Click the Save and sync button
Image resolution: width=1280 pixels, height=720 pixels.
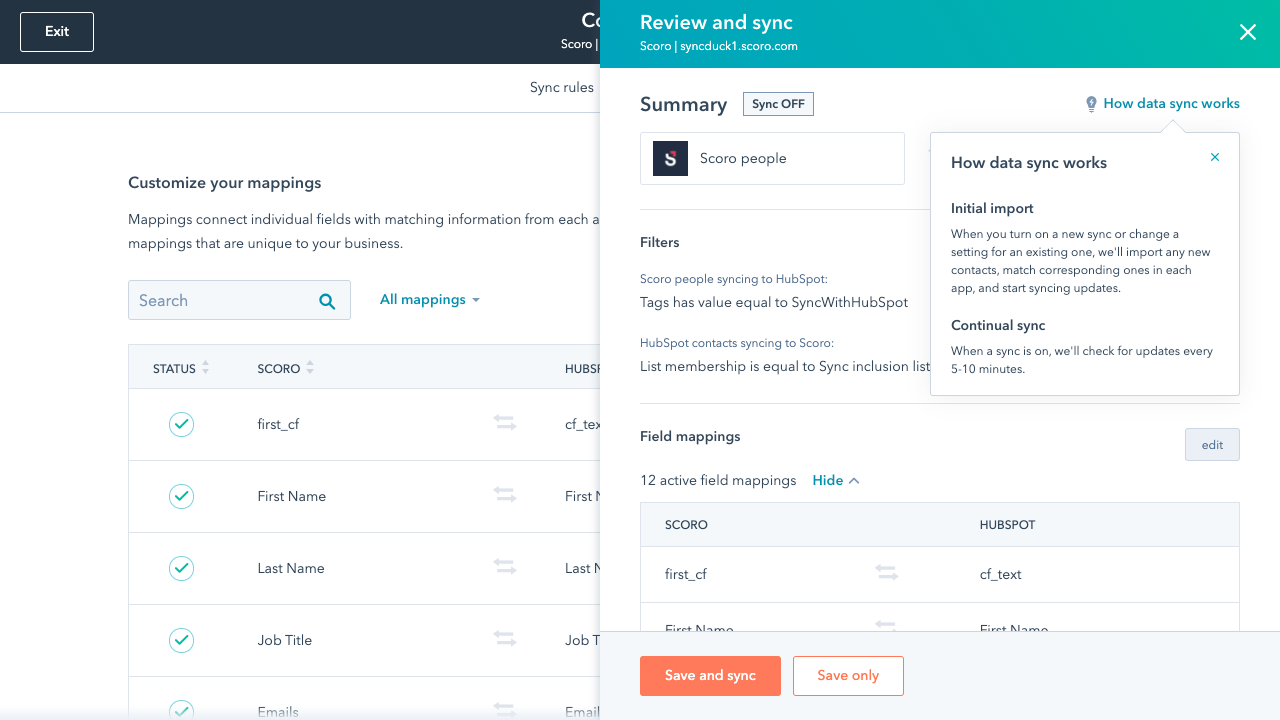(x=710, y=676)
